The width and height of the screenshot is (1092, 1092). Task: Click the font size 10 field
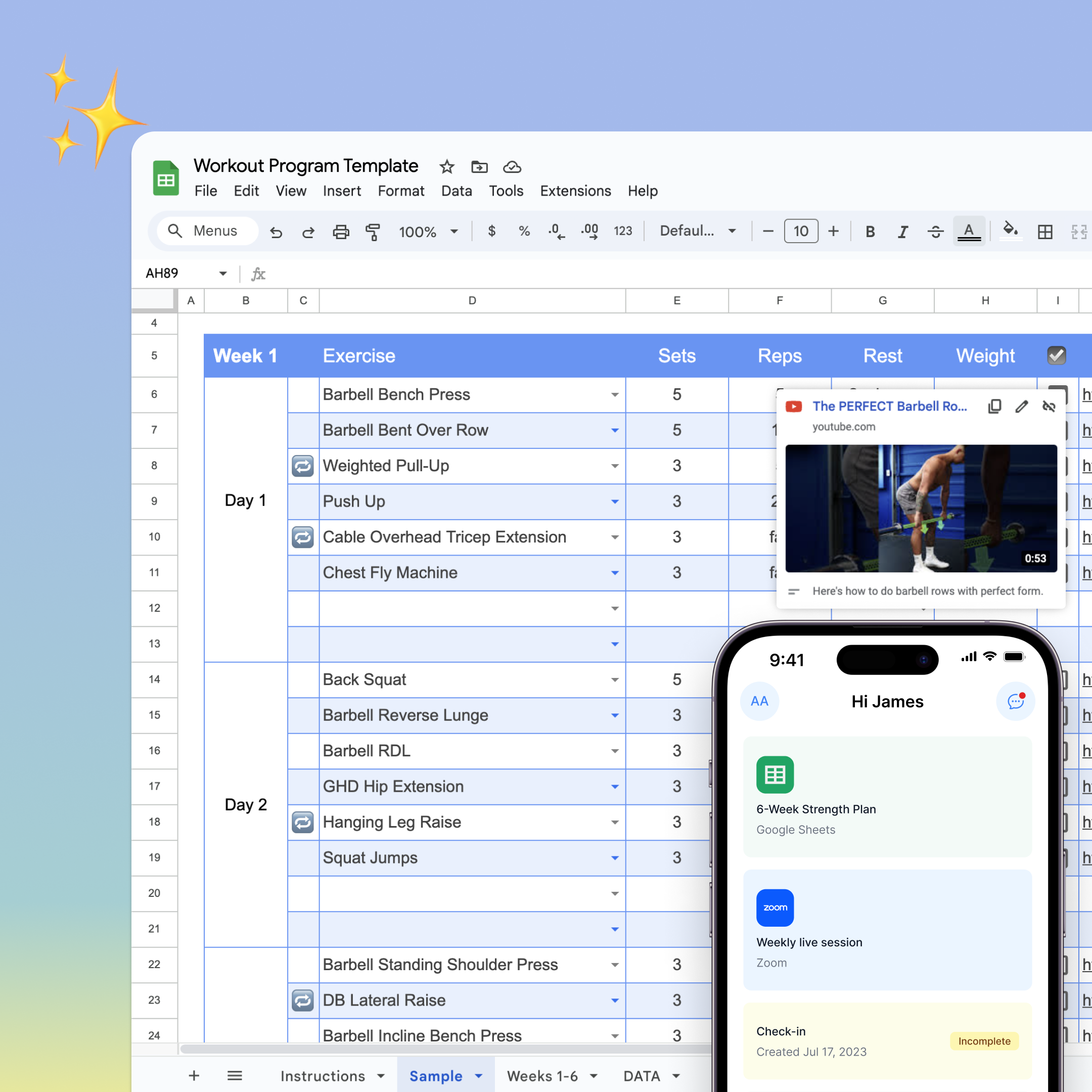[800, 231]
